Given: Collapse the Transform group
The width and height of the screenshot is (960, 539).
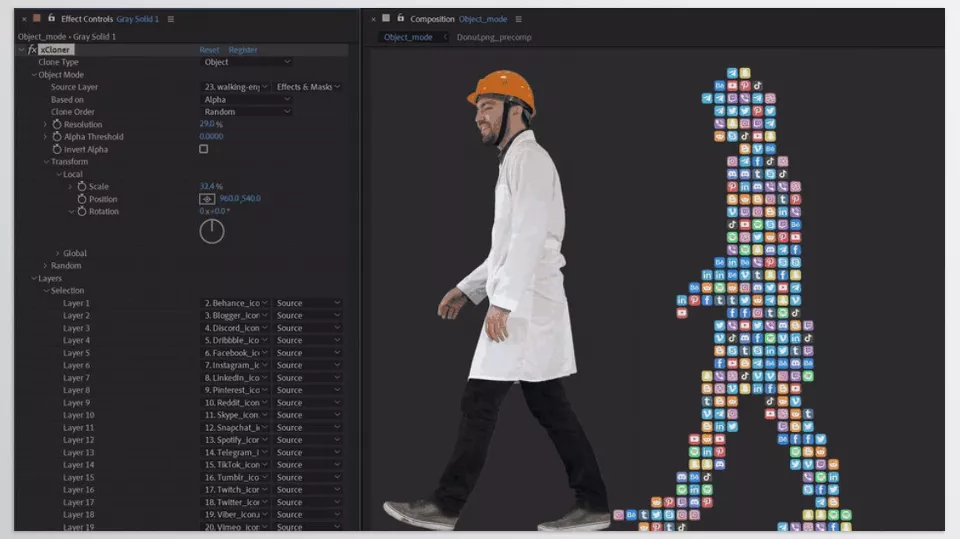Looking at the screenshot, I should tap(46, 162).
